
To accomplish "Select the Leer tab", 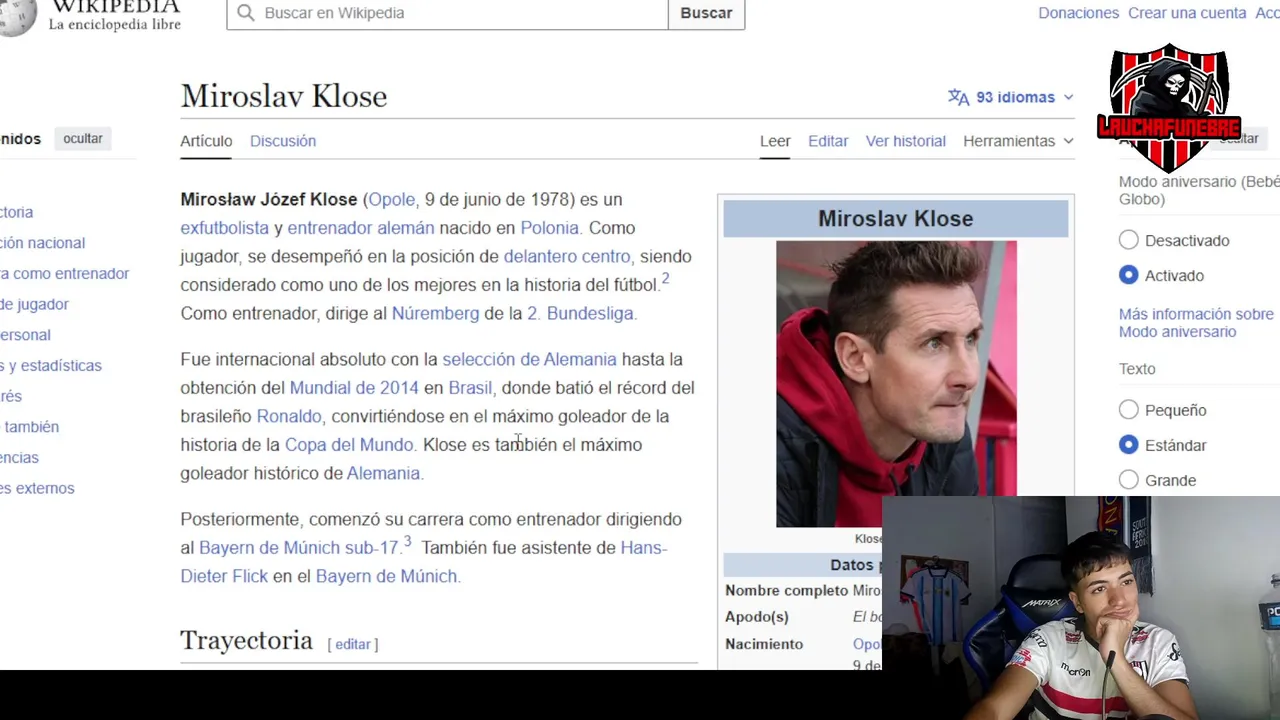I will pos(775,141).
